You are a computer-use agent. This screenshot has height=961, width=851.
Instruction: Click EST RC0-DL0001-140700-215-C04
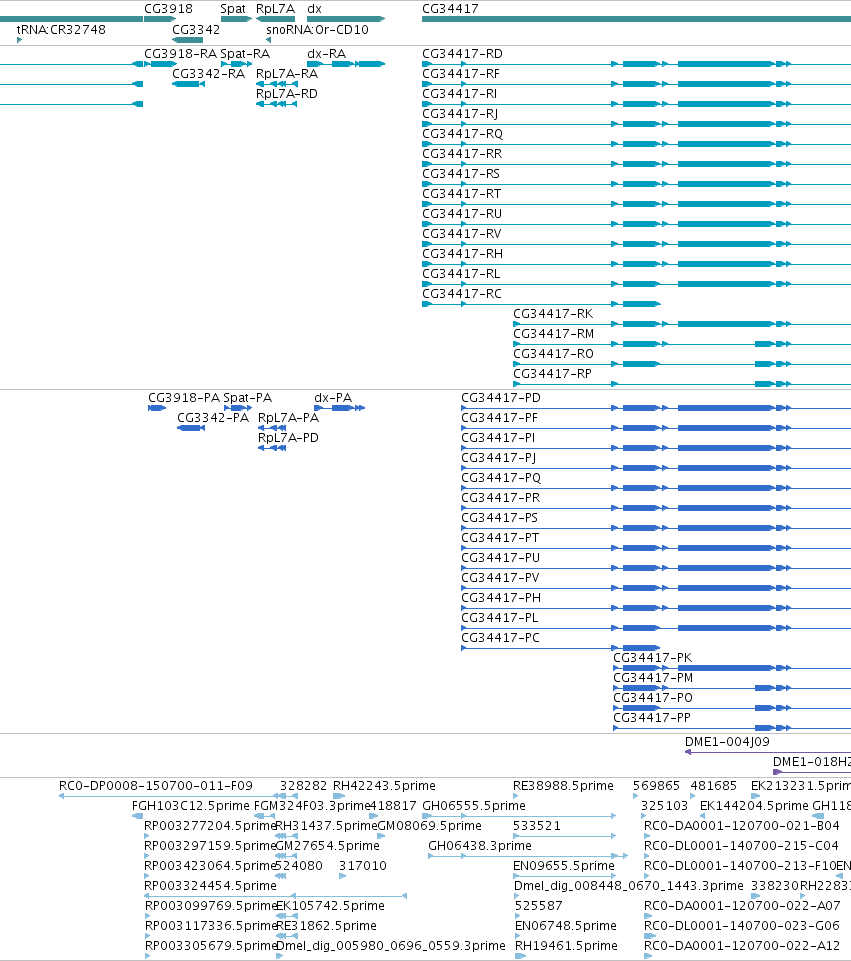point(741,846)
